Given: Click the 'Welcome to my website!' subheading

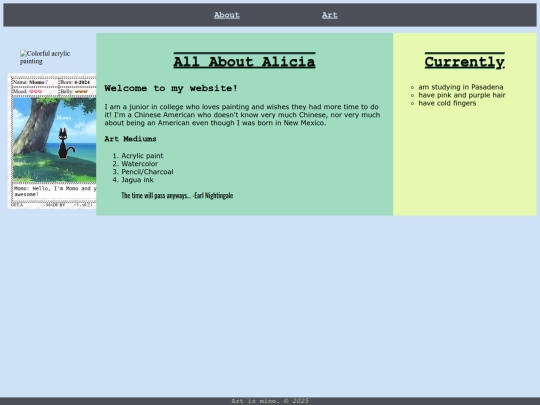Looking at the screenshot, I should (171, 88).
